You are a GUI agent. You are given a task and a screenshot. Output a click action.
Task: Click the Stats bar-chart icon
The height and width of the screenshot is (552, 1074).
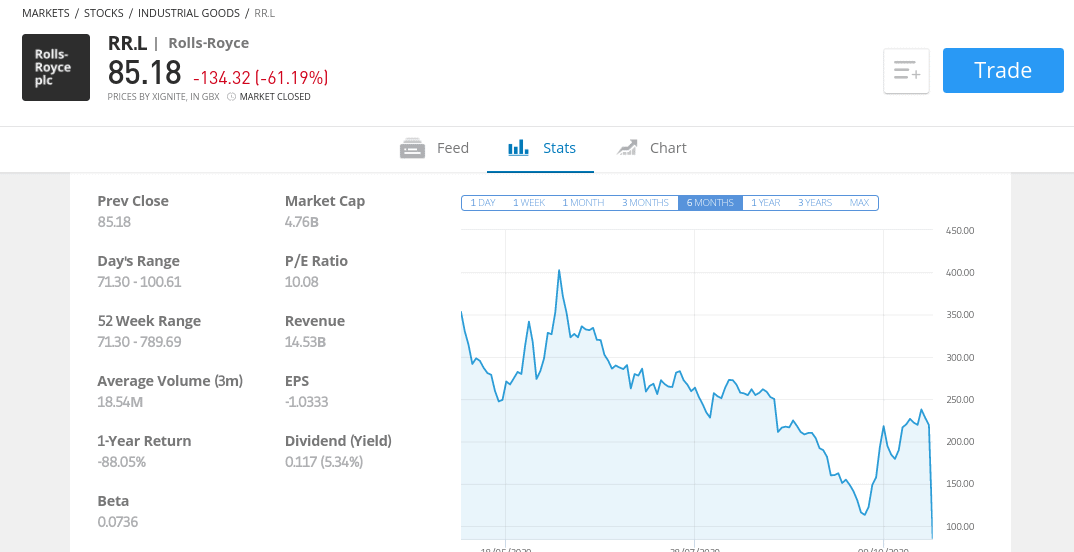(x=518, y=147)
